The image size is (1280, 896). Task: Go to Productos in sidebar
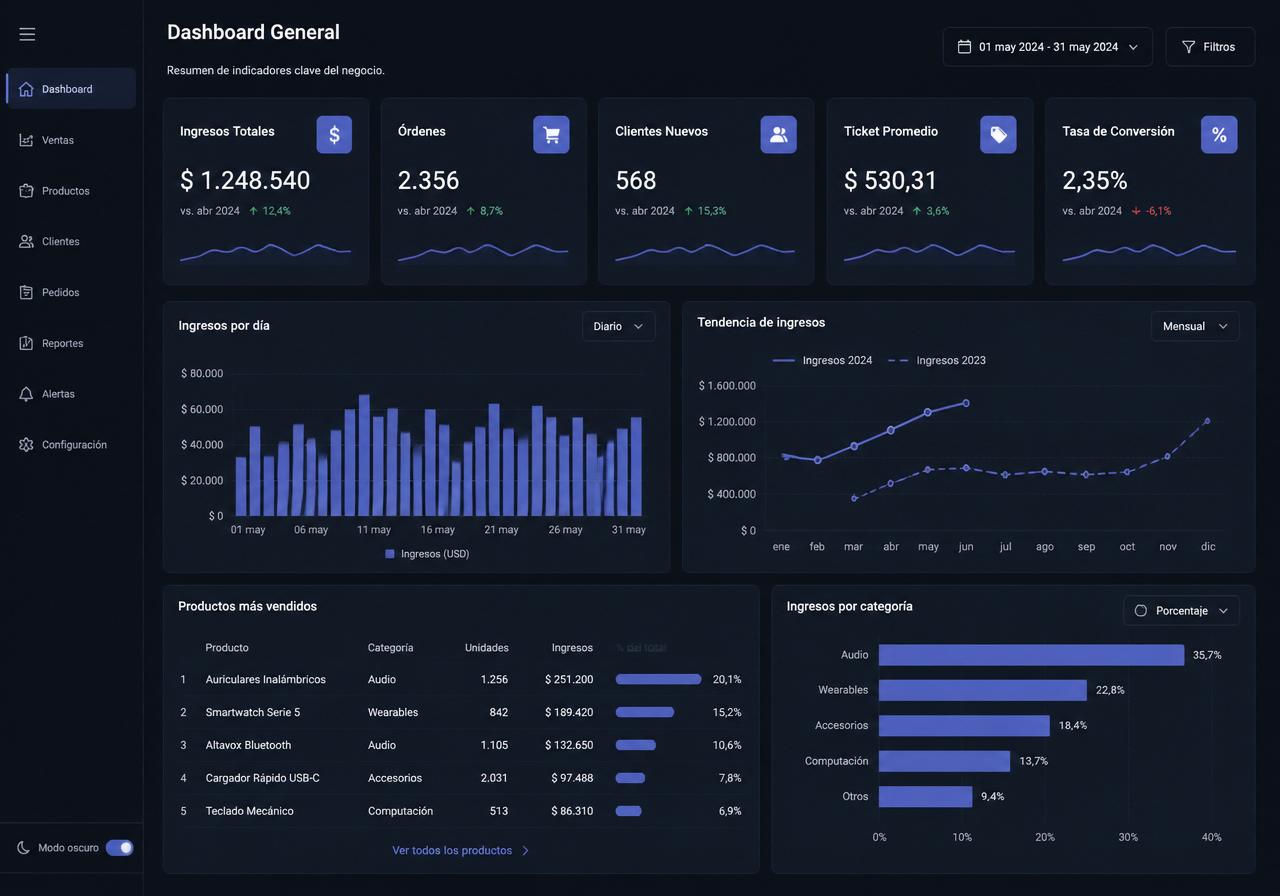click(x=71, y=191)
